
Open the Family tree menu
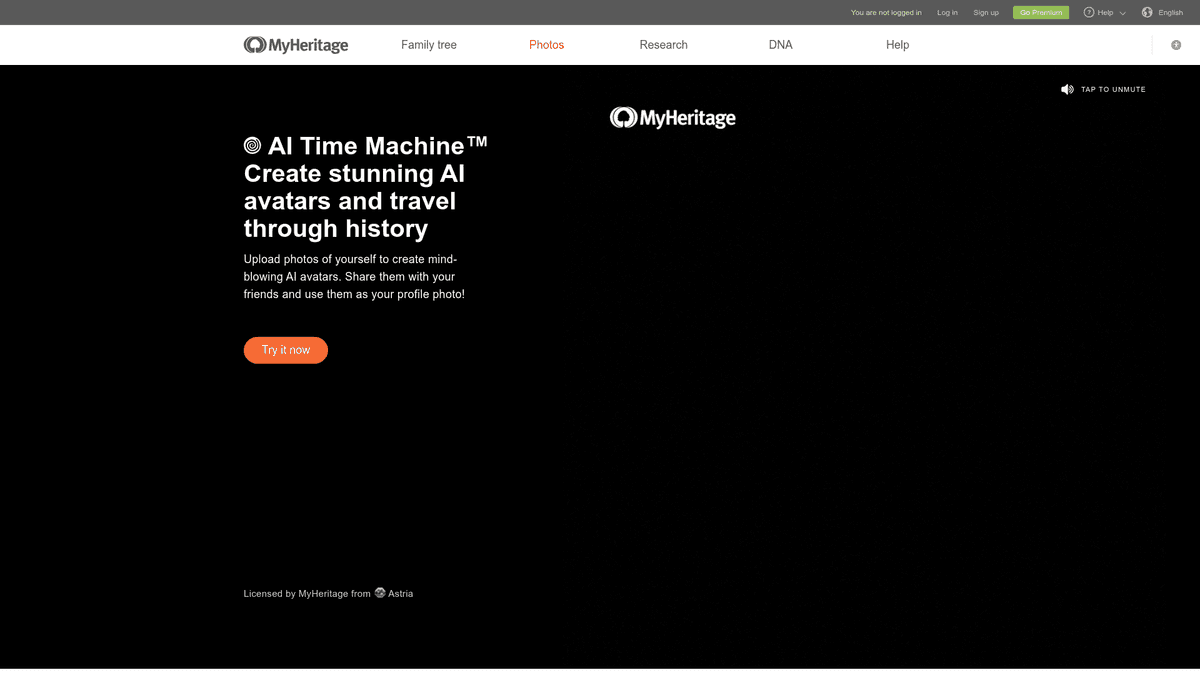coord(429,45)
